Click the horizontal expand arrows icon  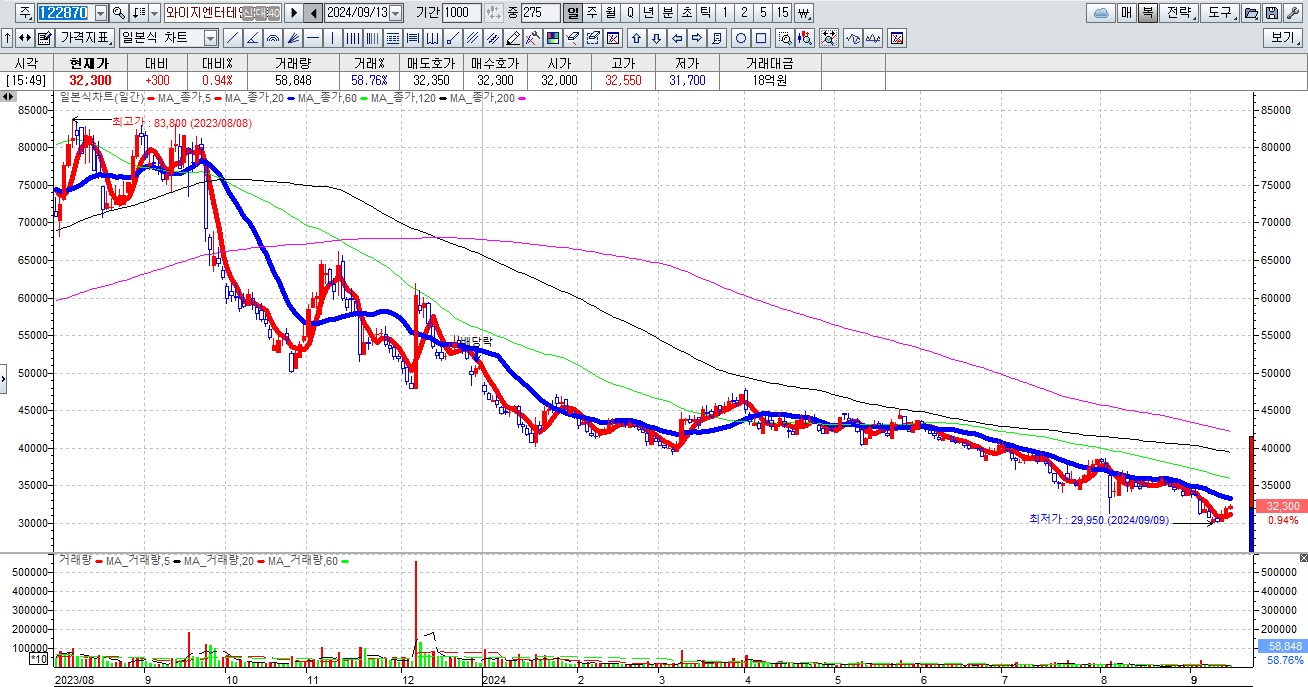tap(24, 37)
